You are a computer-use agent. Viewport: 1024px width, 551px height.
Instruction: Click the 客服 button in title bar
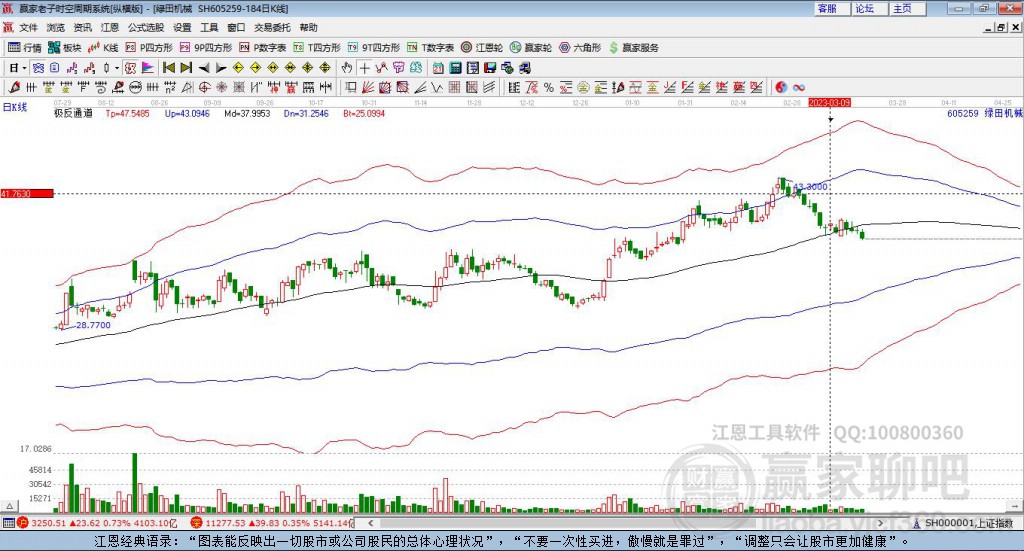tap(831, 8)
